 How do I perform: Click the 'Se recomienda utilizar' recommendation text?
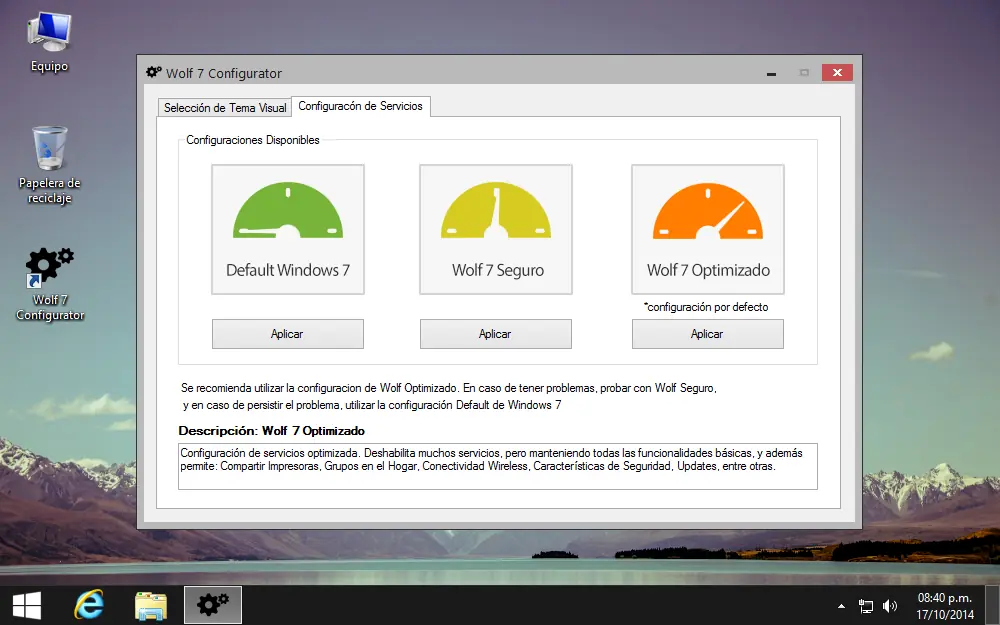coord(448,397)
